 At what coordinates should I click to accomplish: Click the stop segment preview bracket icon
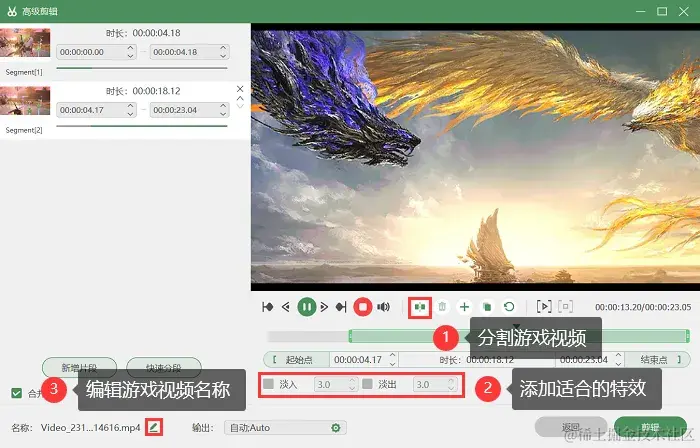(566, 307)
